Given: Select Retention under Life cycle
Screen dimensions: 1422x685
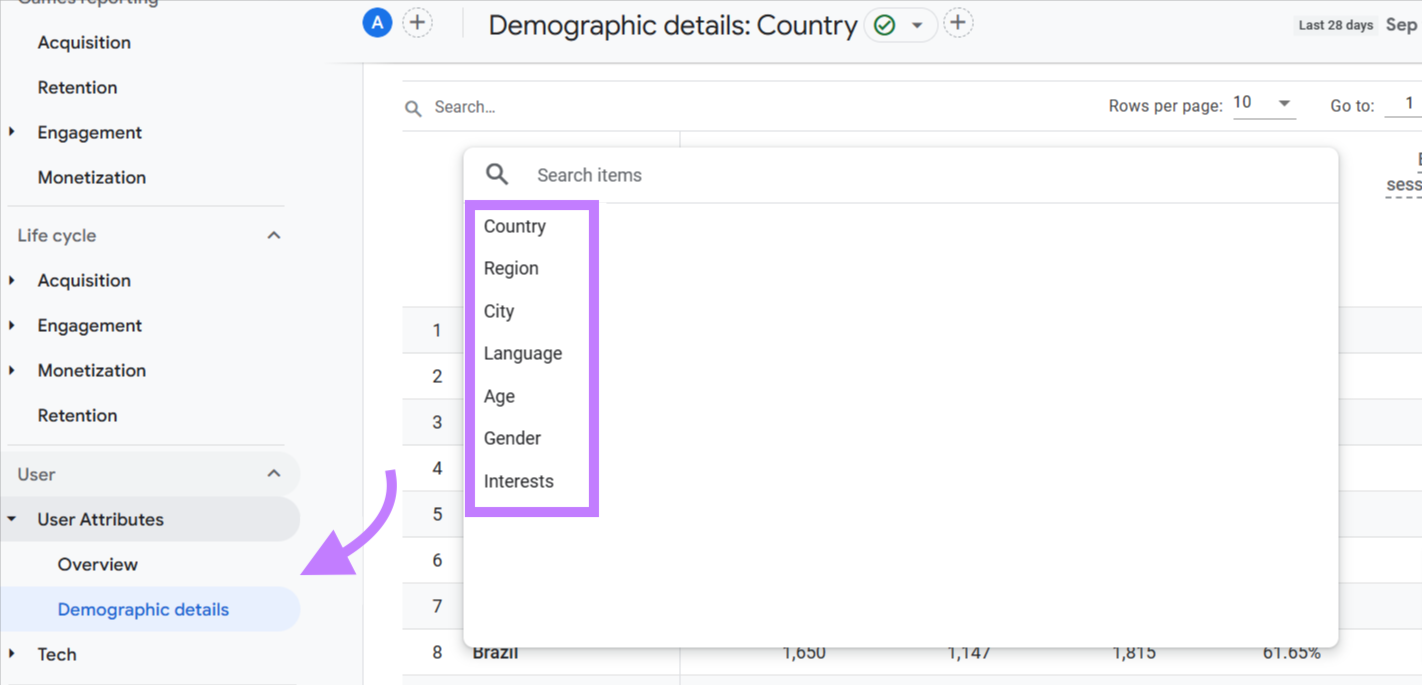Looking at the screenshot, I should pos(77,415).
